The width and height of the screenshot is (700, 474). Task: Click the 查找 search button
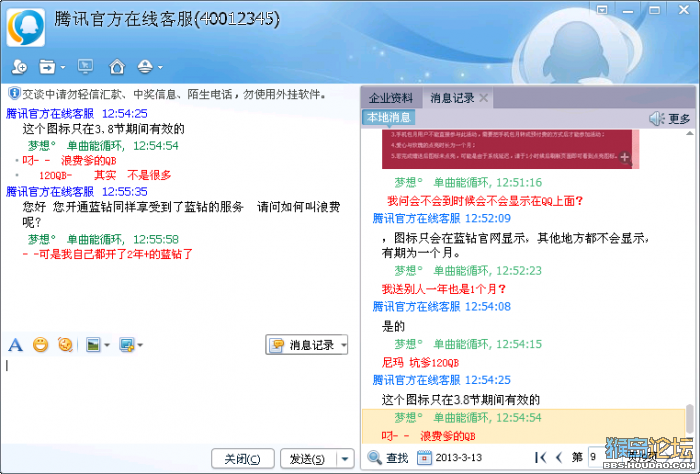pos(388,457)
